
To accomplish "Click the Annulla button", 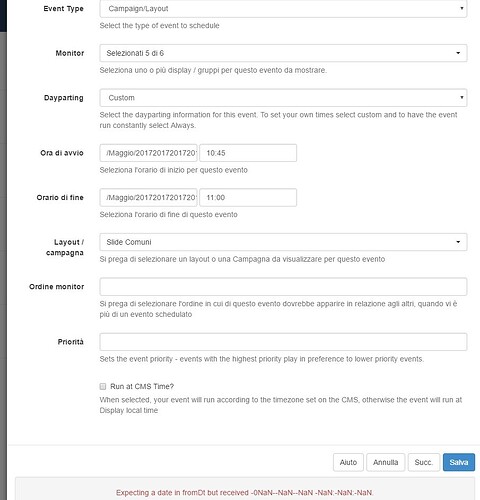I will point(385,462).
